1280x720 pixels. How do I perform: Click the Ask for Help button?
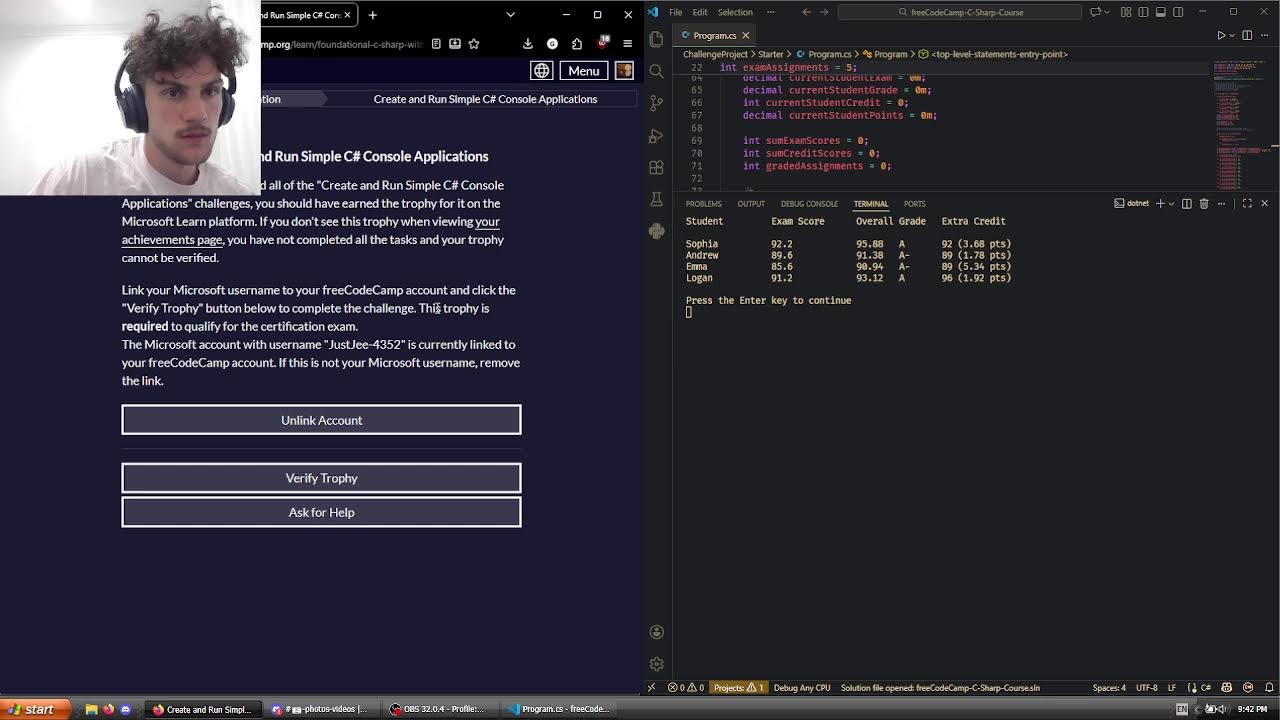pos(321,512)
